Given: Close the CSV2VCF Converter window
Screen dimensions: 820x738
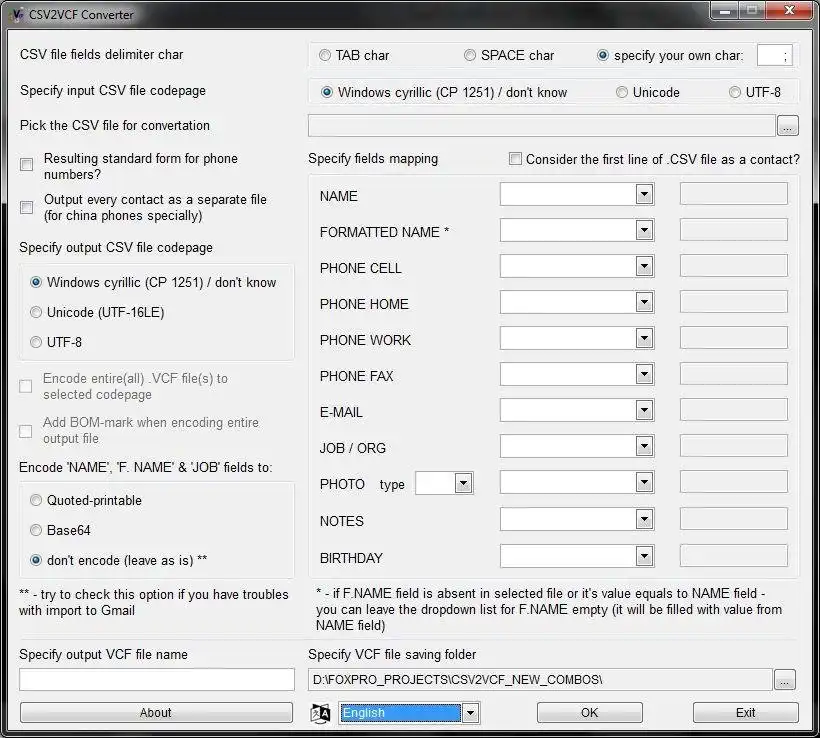Looking at the screenshot, I should tap(790, 11).
